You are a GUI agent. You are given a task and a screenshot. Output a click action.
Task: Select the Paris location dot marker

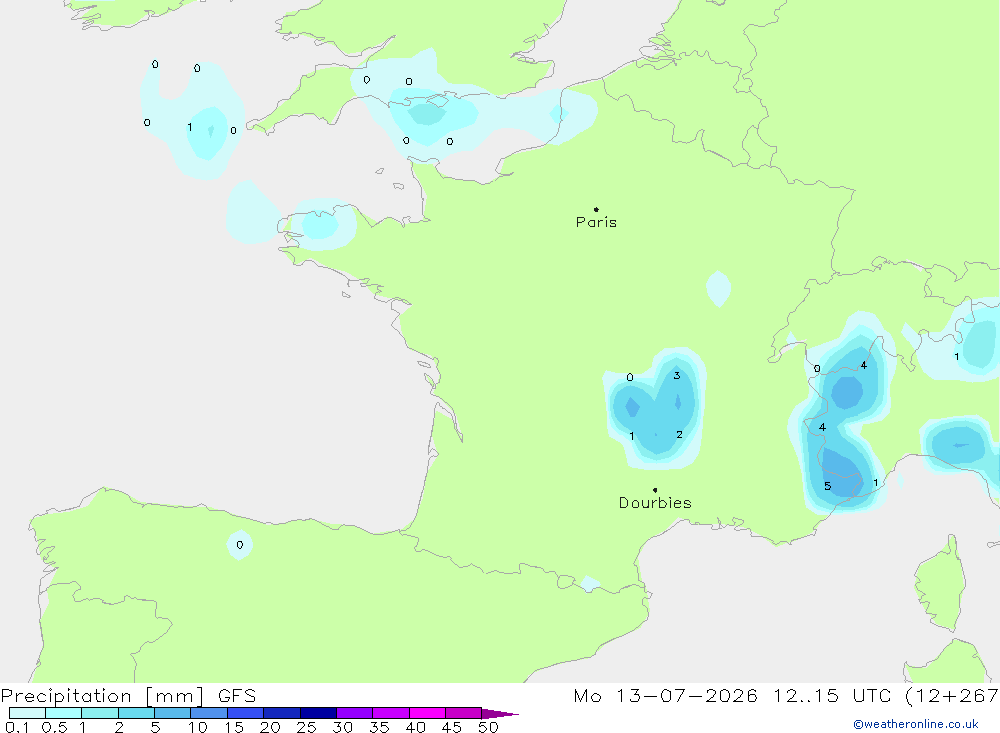596,209
